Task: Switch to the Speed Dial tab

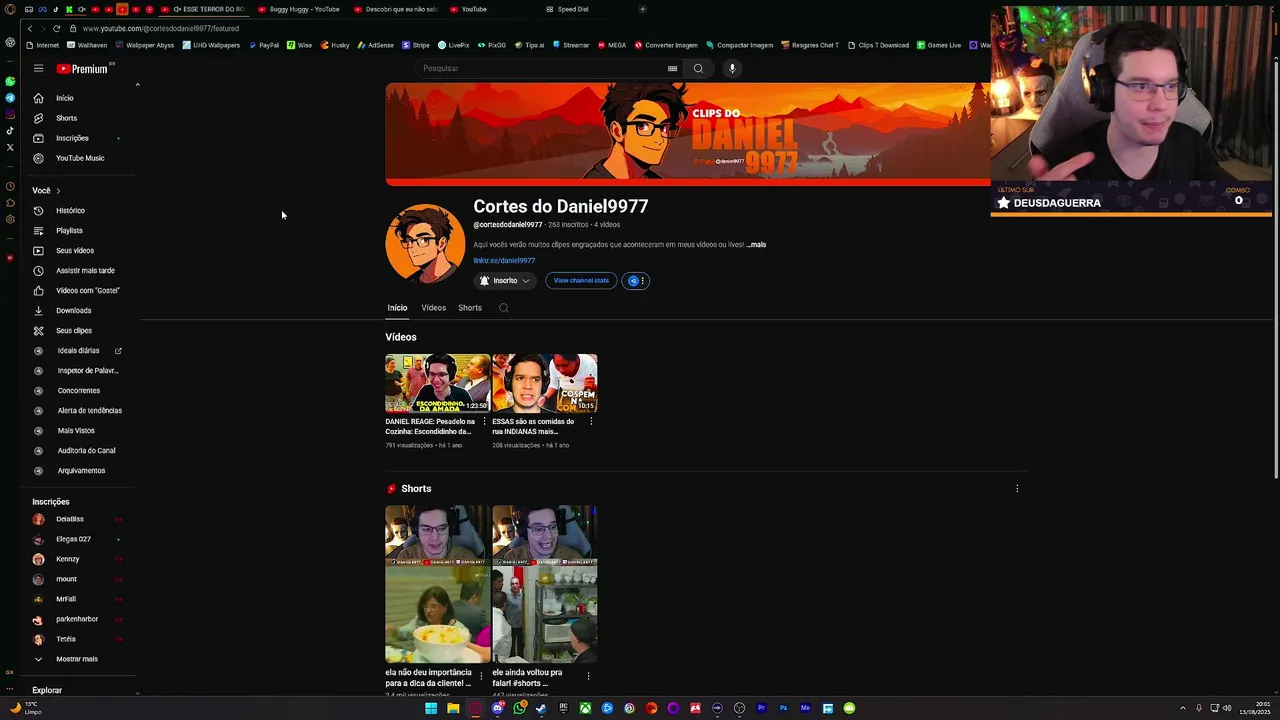Action: (x=573, y=9)
